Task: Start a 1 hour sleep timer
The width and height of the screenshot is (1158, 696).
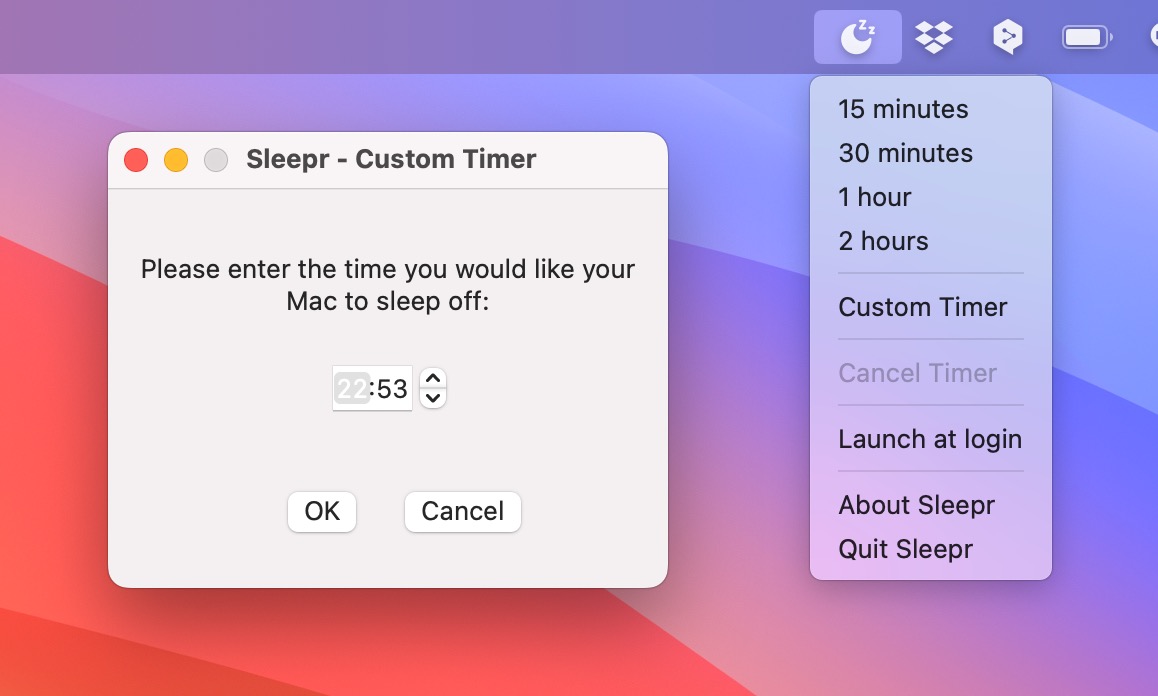Action: coord(874,197)
